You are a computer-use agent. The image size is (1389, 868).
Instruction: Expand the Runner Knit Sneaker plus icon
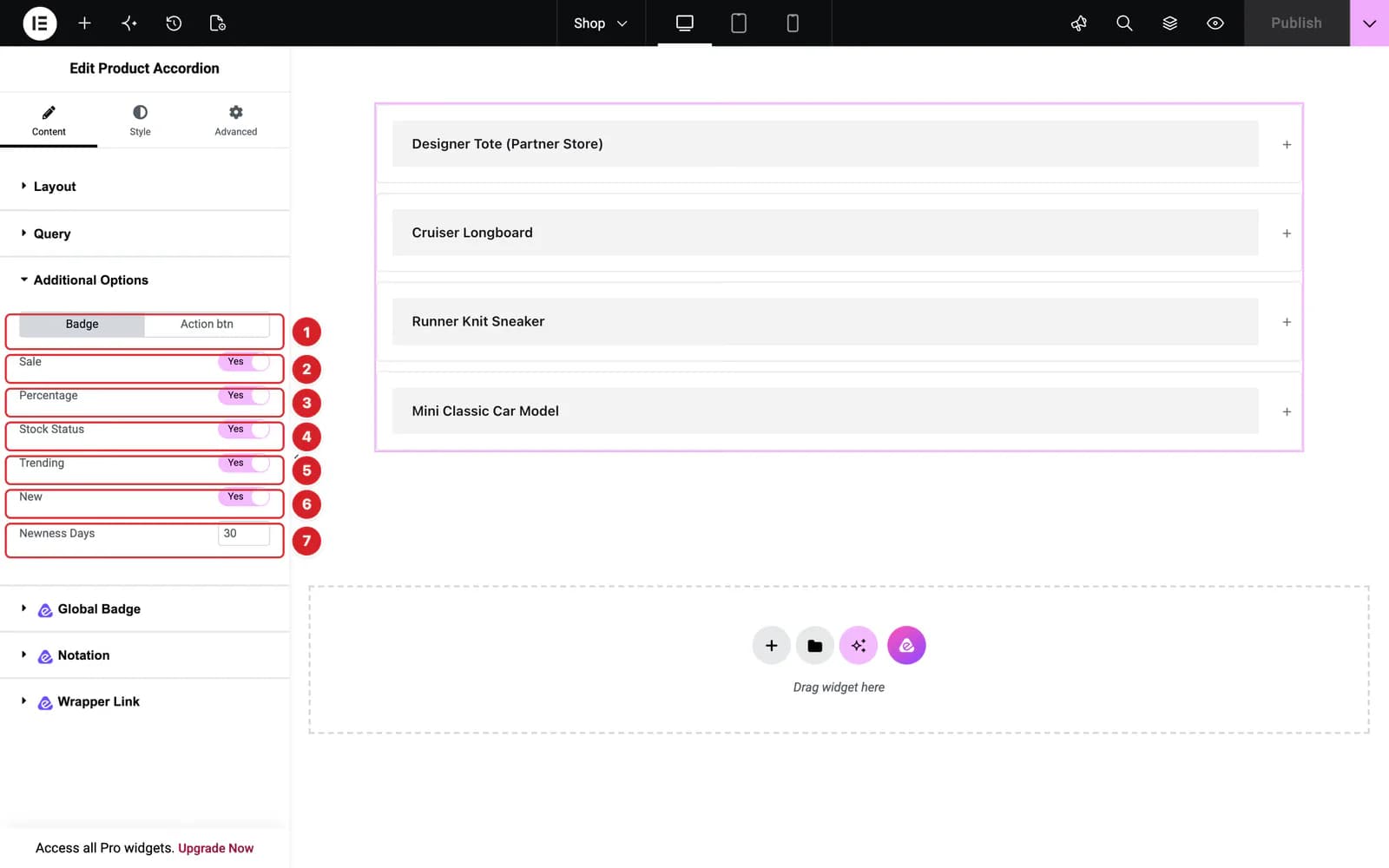(x=1287, y=322)
